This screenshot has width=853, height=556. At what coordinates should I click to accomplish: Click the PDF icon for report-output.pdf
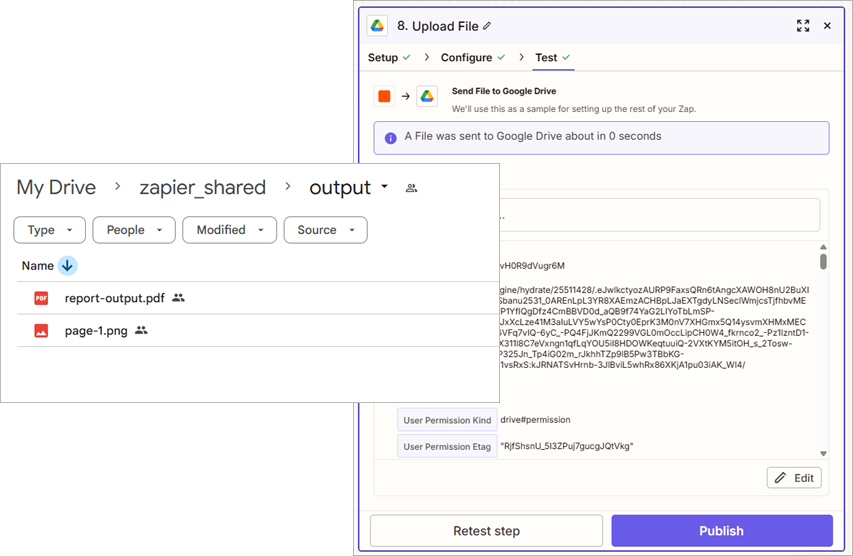point(41,298)
